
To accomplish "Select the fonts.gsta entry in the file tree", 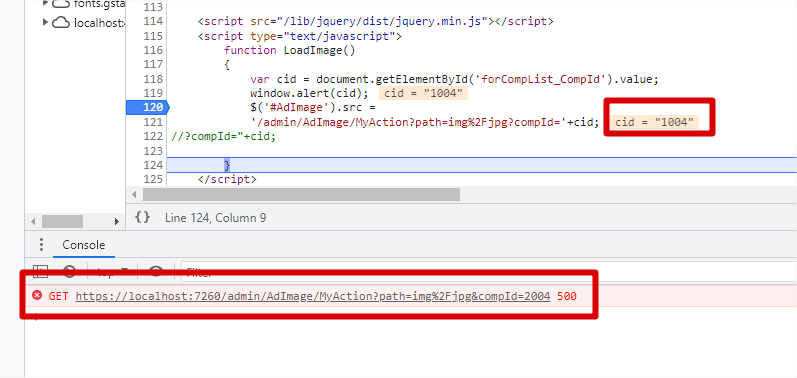I will [99, 4].
